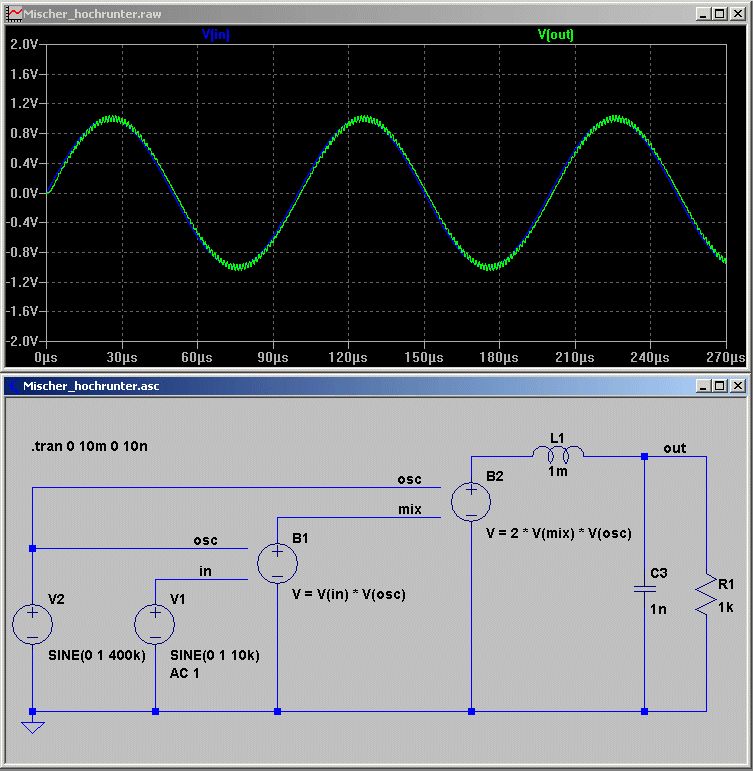This screenshot has height=771, width=753.
Task: Click the -2.0V vertical axis label
Action: pos(22,341)
